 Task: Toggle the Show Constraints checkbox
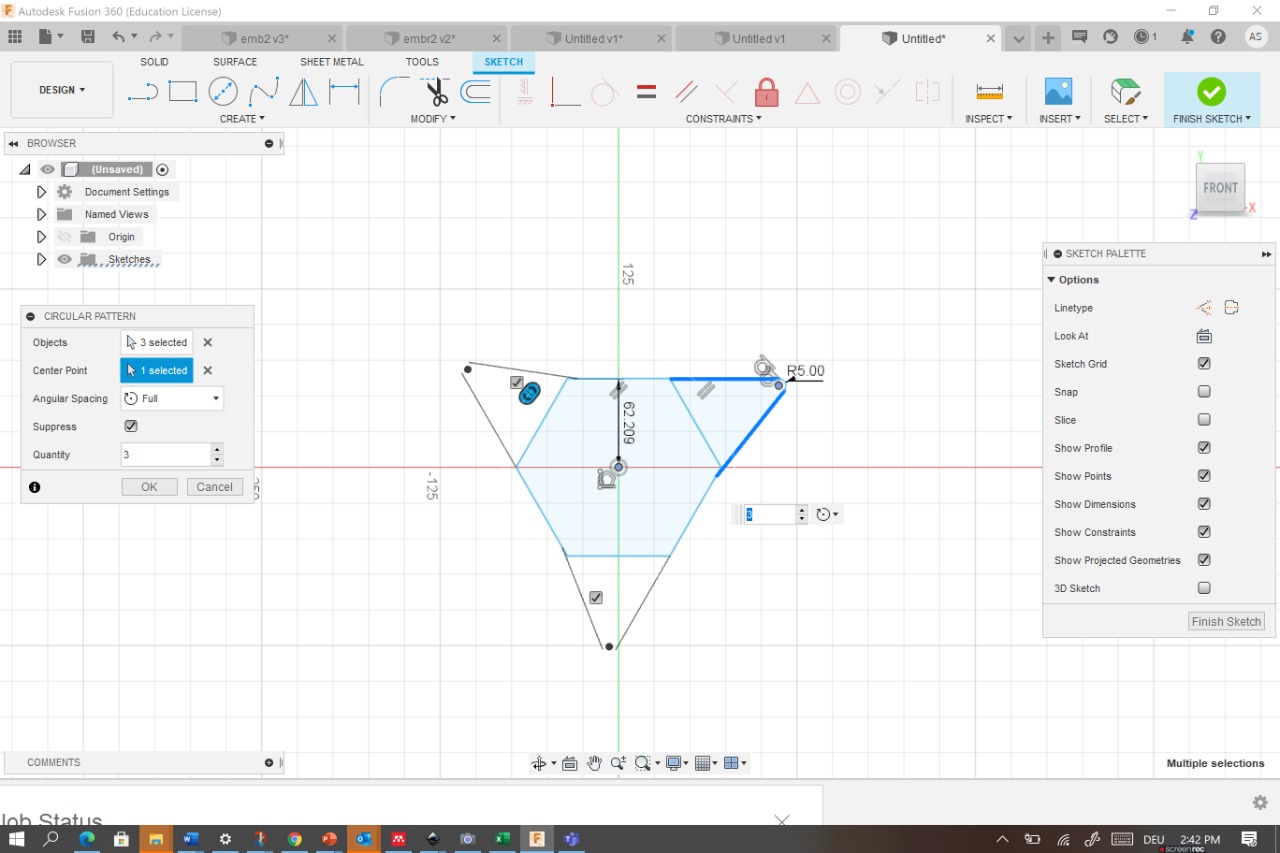(x=1204, y=532)
